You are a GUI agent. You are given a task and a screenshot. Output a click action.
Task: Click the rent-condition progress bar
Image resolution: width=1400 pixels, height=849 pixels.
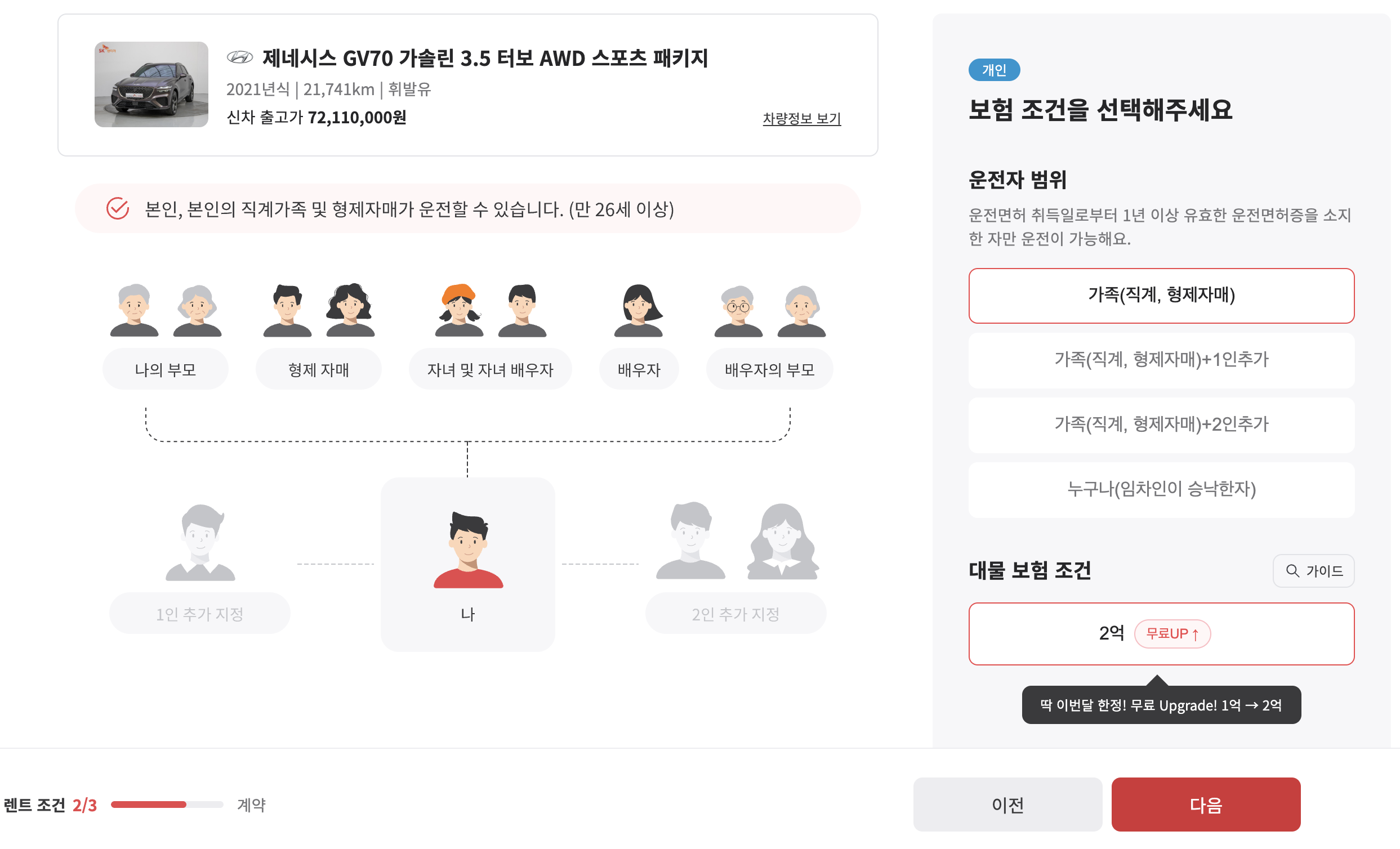167,804
